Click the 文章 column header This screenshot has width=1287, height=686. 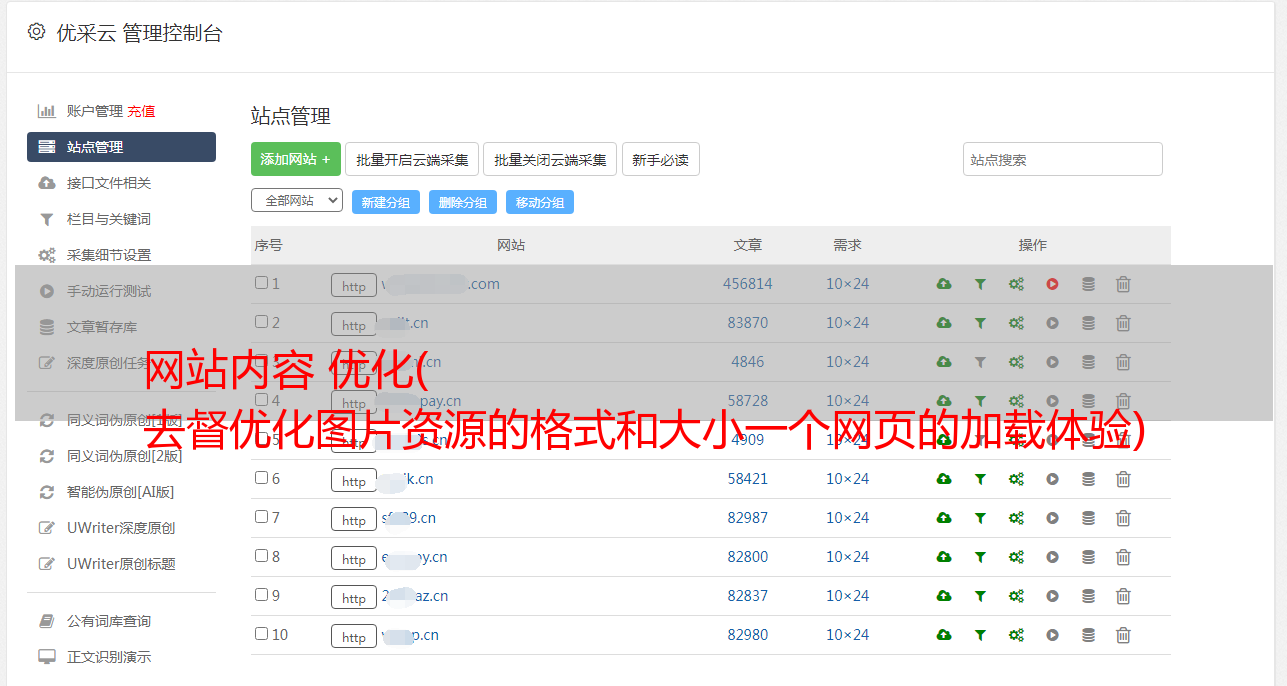pyautogui.click(x=748, y=245)
